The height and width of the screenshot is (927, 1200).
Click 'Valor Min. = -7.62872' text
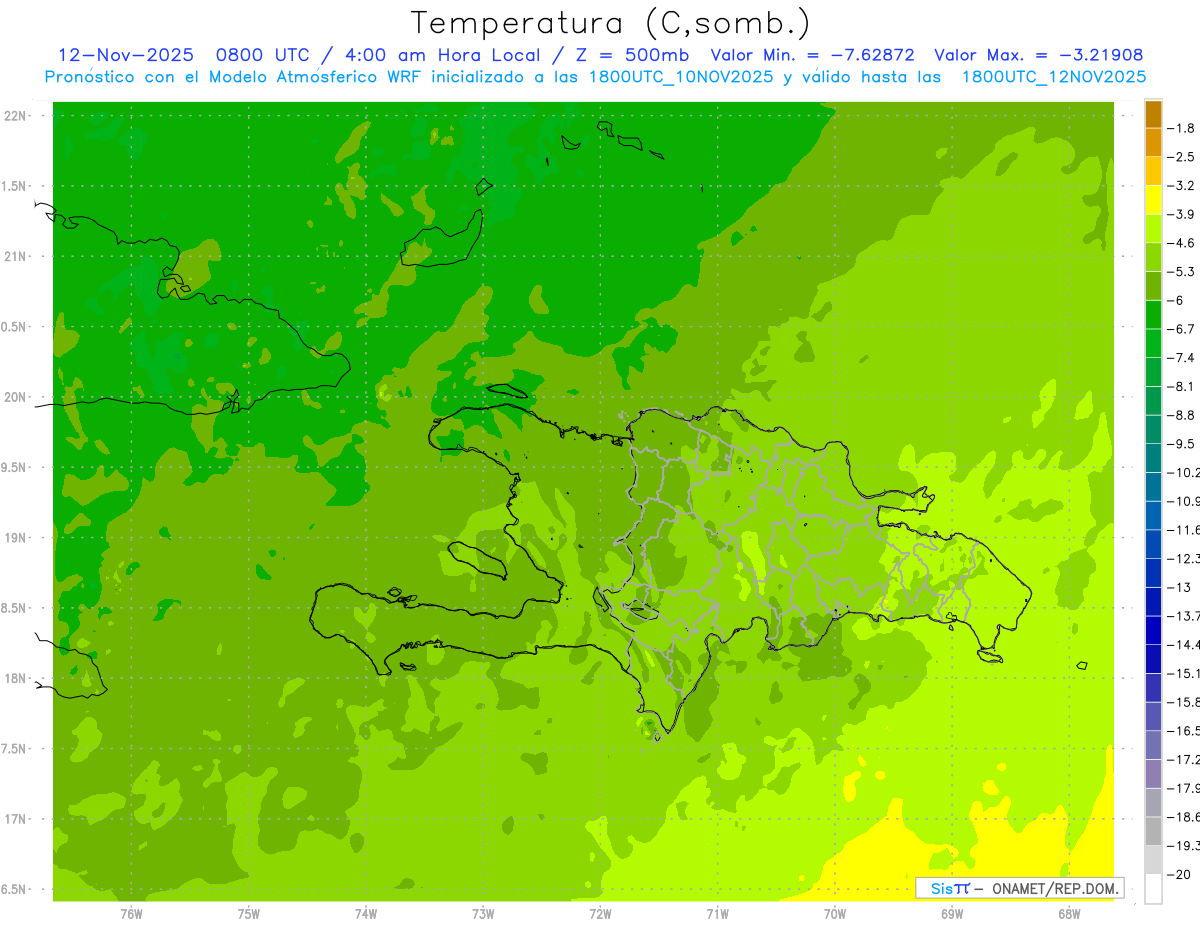point(813,55)
